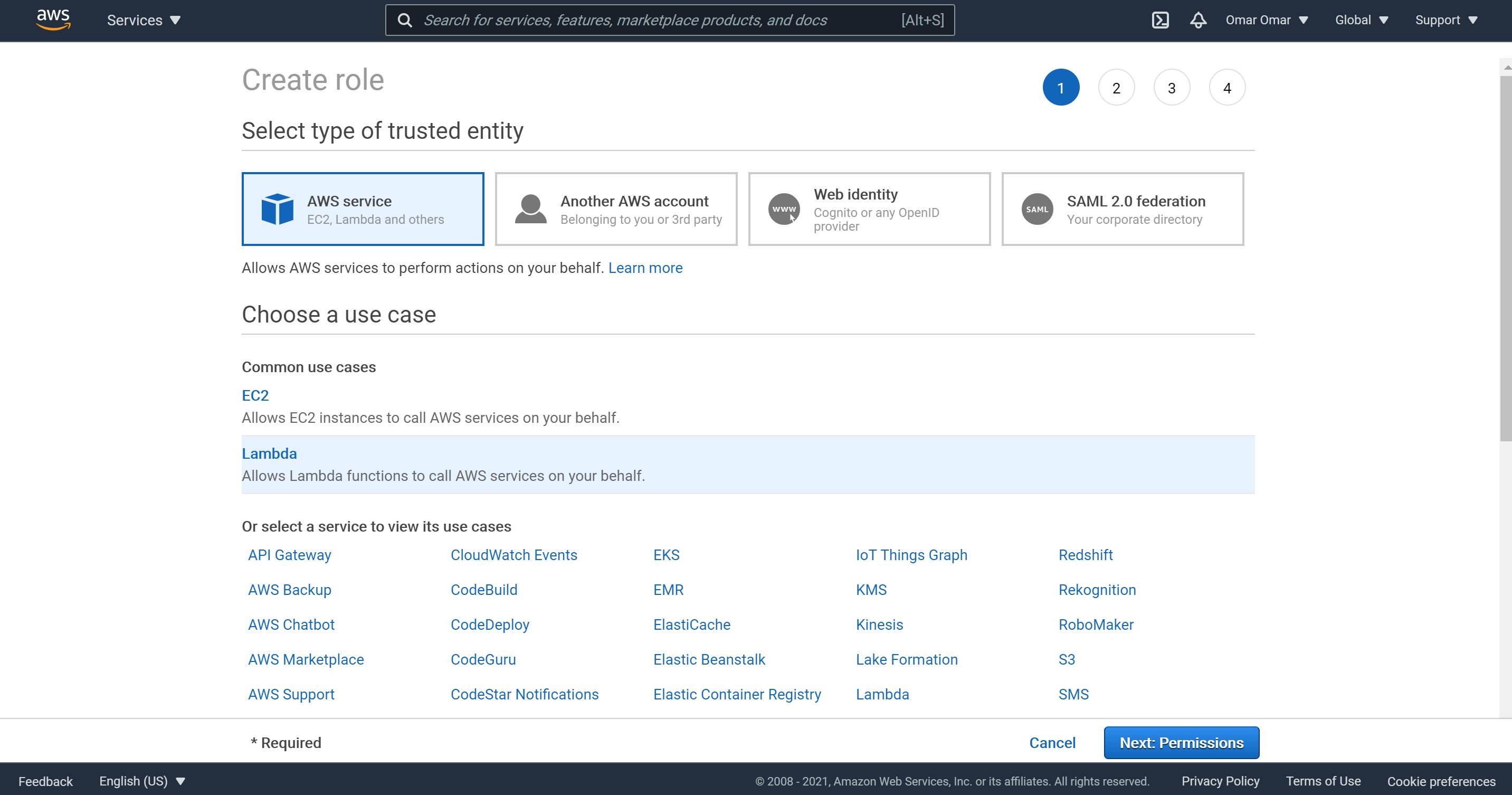Open the Services dropdown menu

tap(144, 20)
